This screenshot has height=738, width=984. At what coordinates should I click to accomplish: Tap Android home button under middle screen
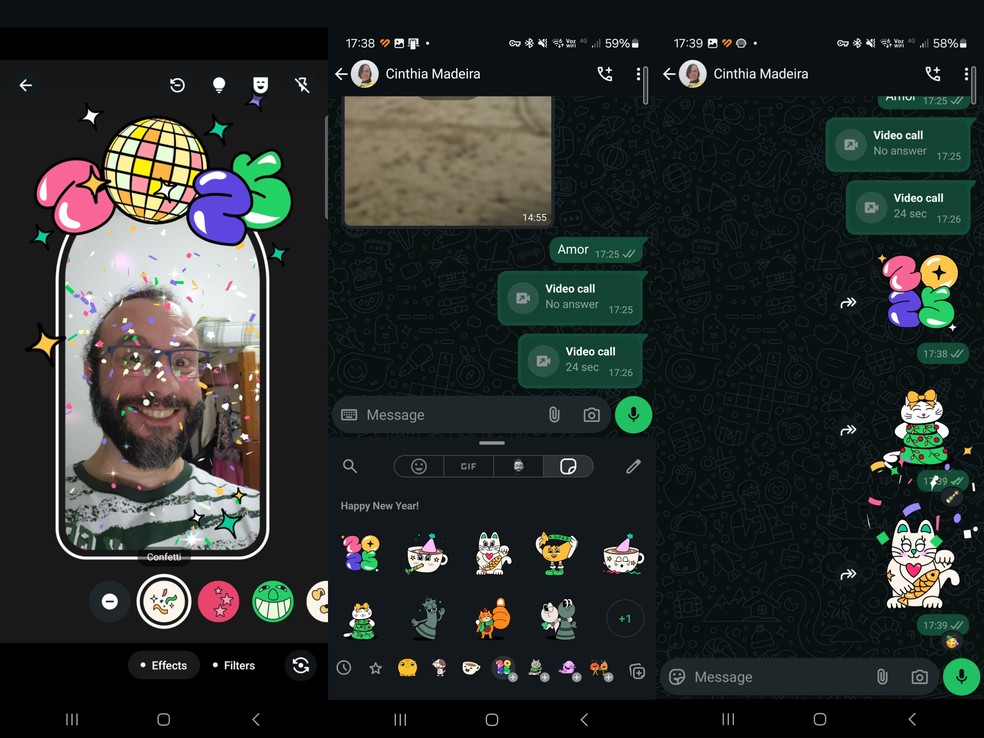tap(492, 719)
